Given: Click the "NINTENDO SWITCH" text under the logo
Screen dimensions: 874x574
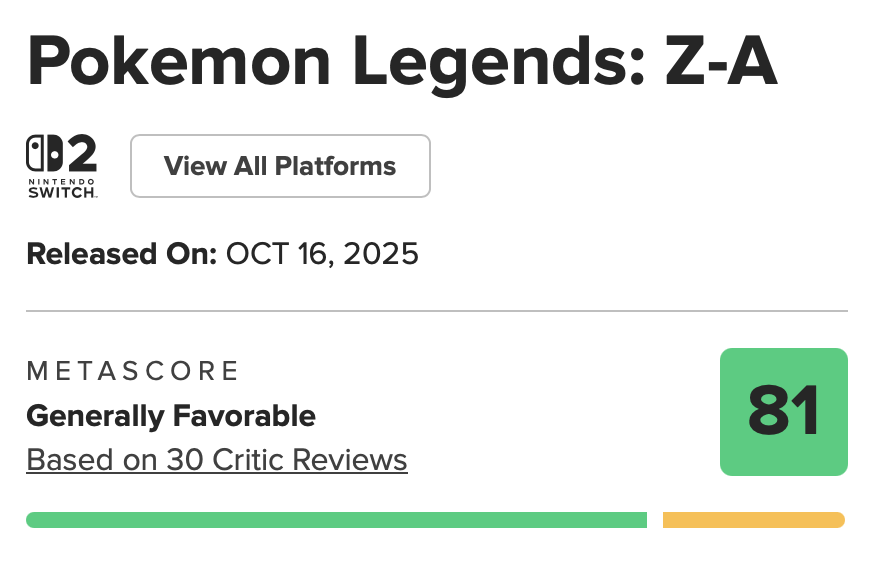Looking at the screenshot, I should click(61, 187).
